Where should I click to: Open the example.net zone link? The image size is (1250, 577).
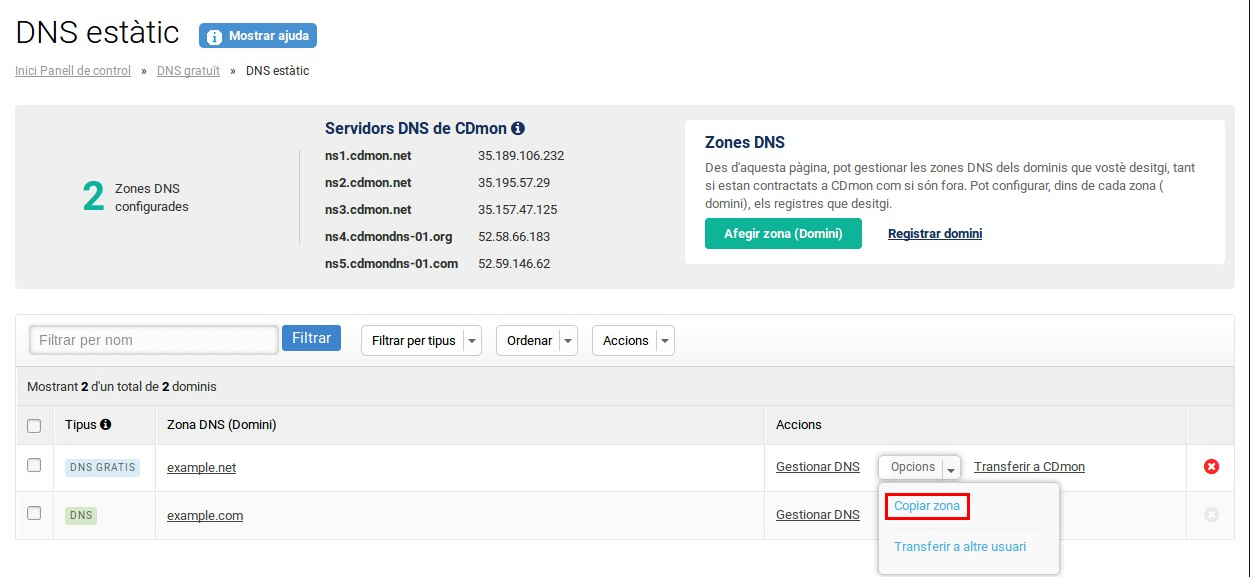(201, 468)
